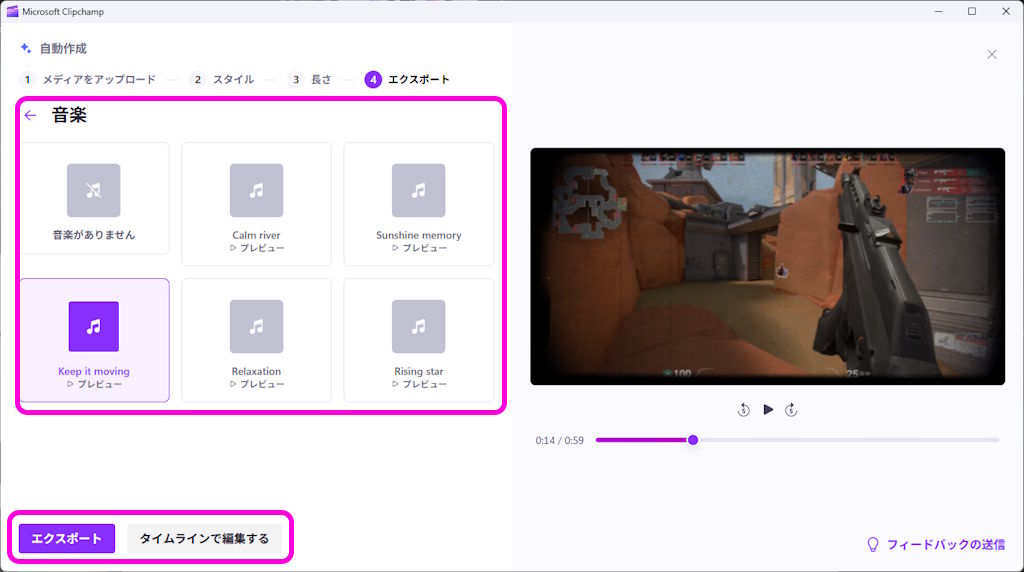The width and height of the screenshot is (1024, 572).
Task: Click the purple playback slider handle
Action: coord(693,440)
